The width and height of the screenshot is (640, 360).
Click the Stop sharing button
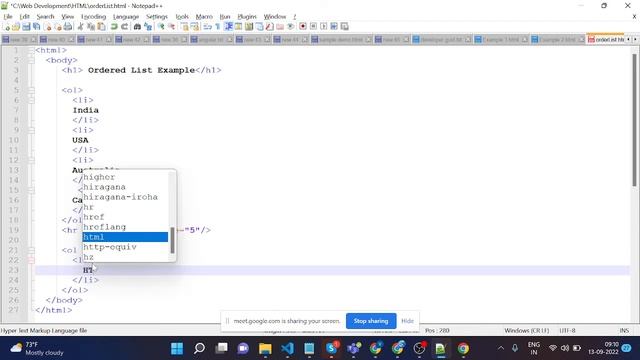[x=371, y=321]
